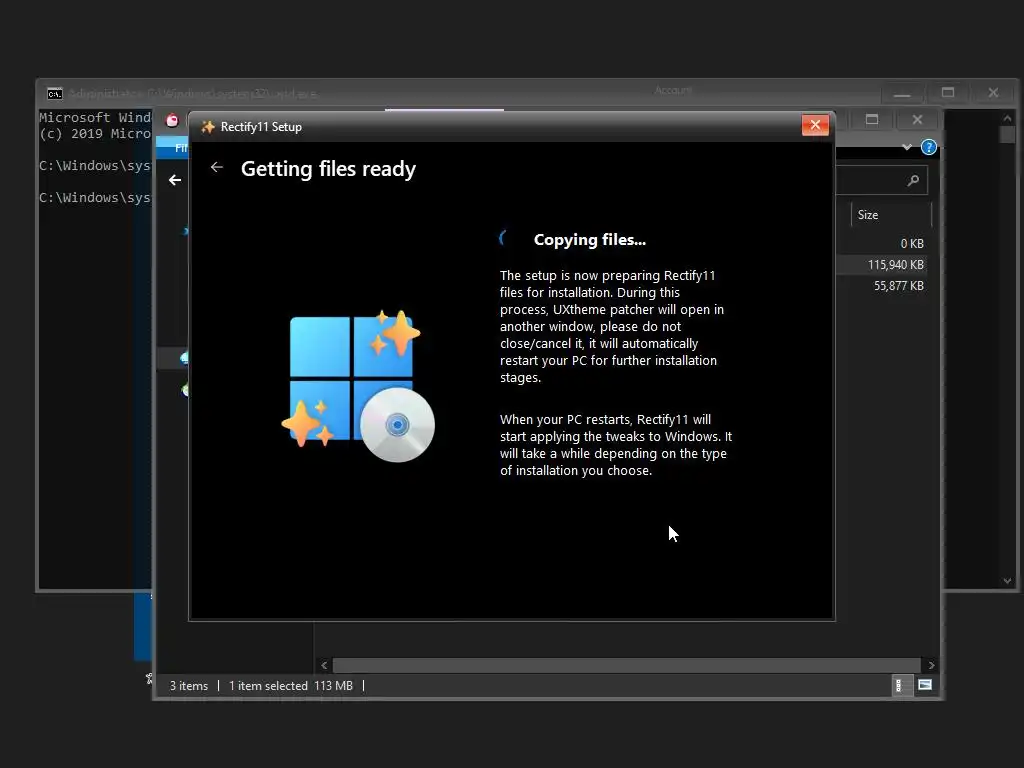Select the 0 KB file row
The height and width of the screenshot is (768, 1024).
click(x=882, y=244)
